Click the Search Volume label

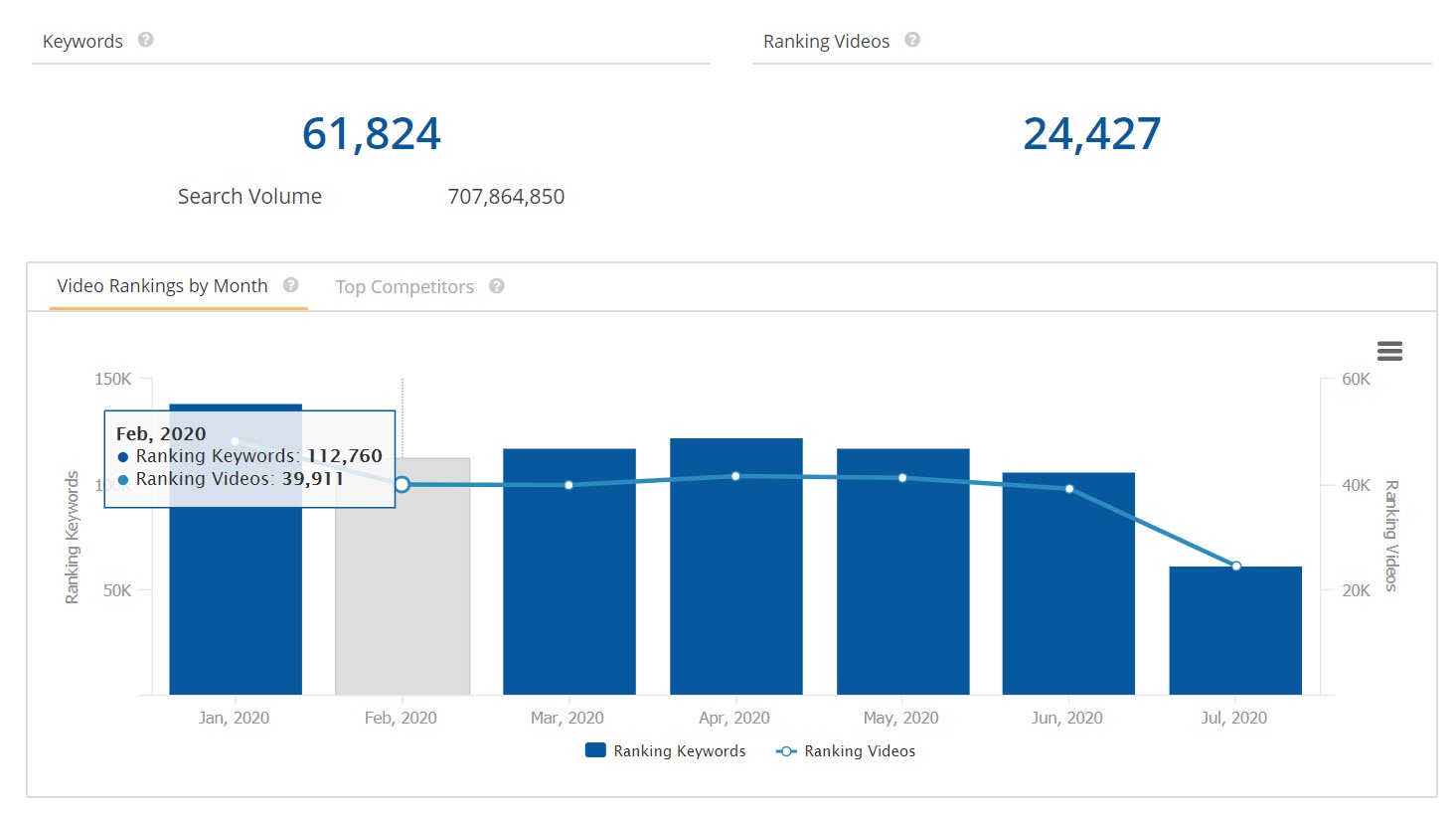[x=249, y=197]
